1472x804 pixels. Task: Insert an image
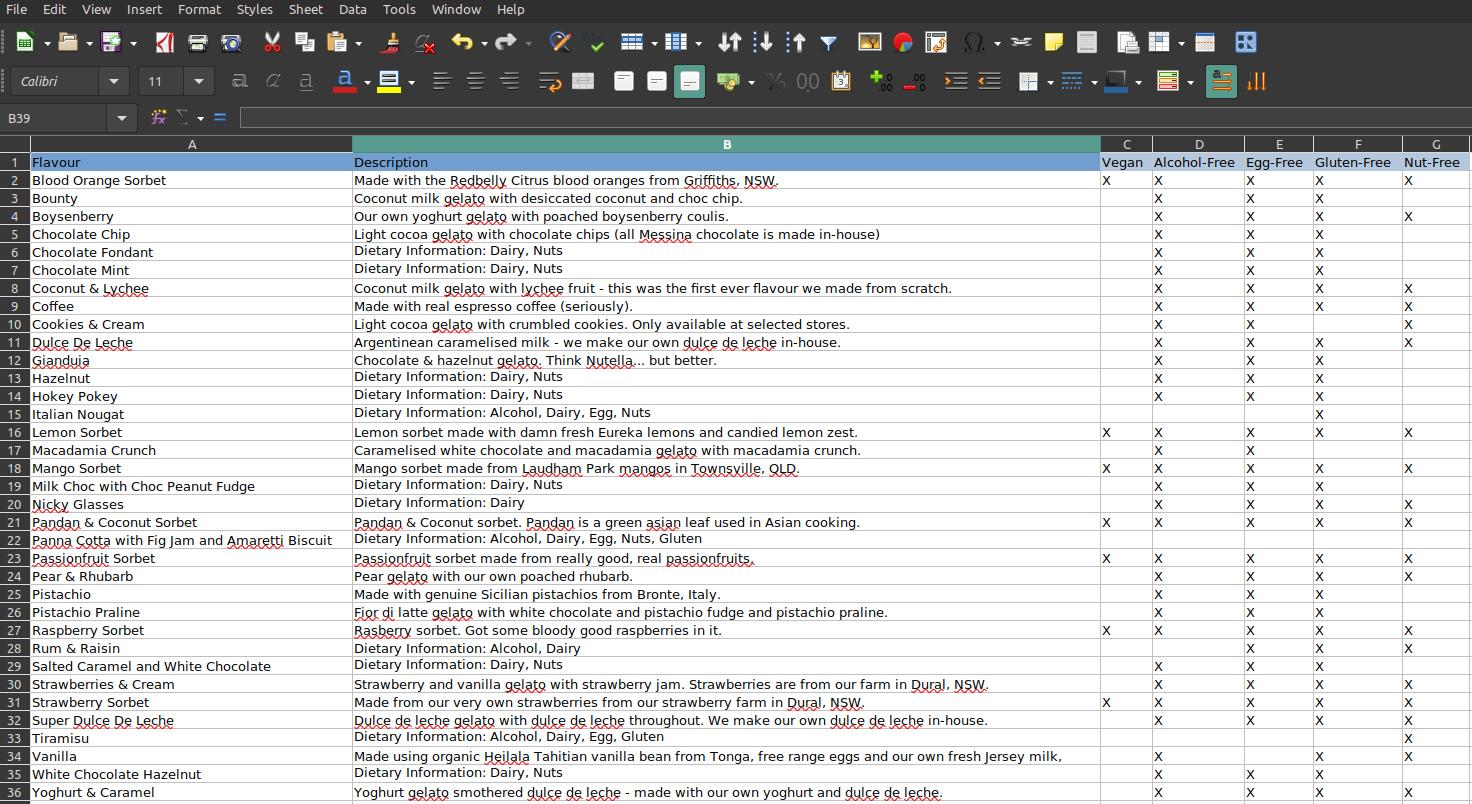coord(870,42)
